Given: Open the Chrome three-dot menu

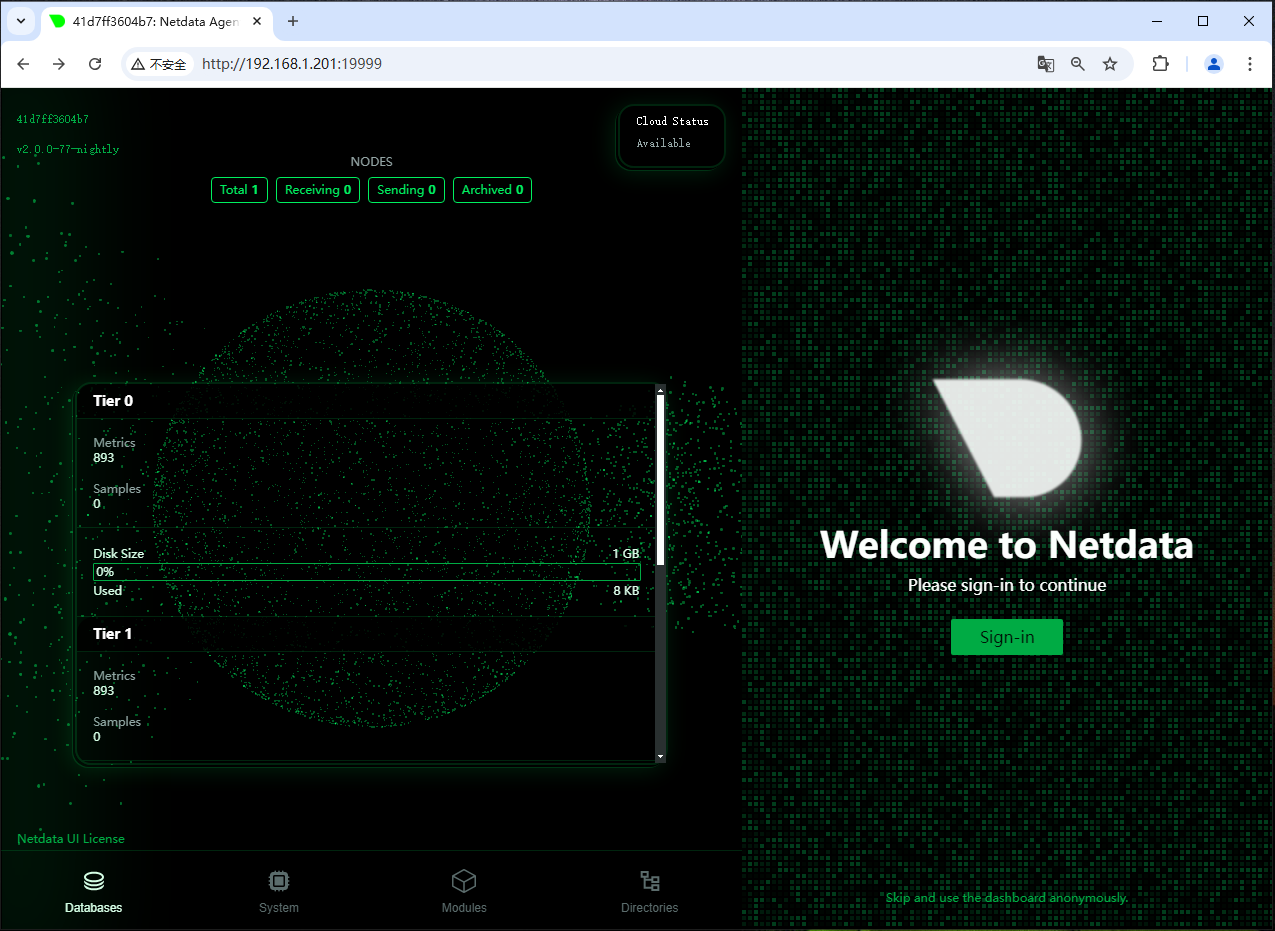Looking at the screenshot, I should coord(1250,64).
